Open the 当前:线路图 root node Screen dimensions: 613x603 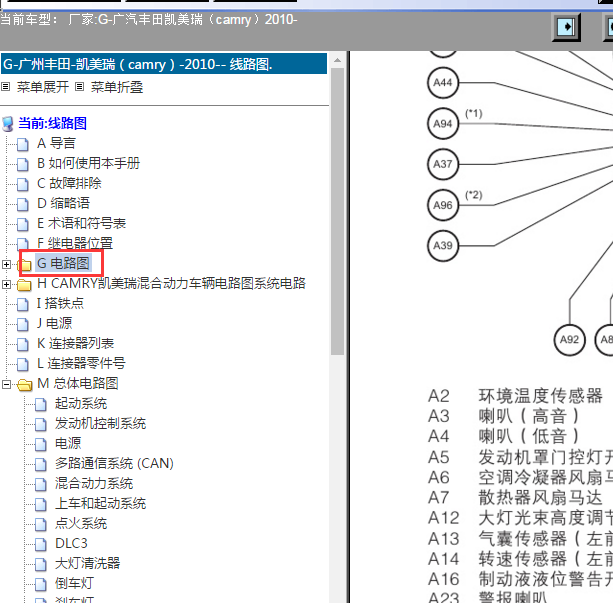point(52,123)
